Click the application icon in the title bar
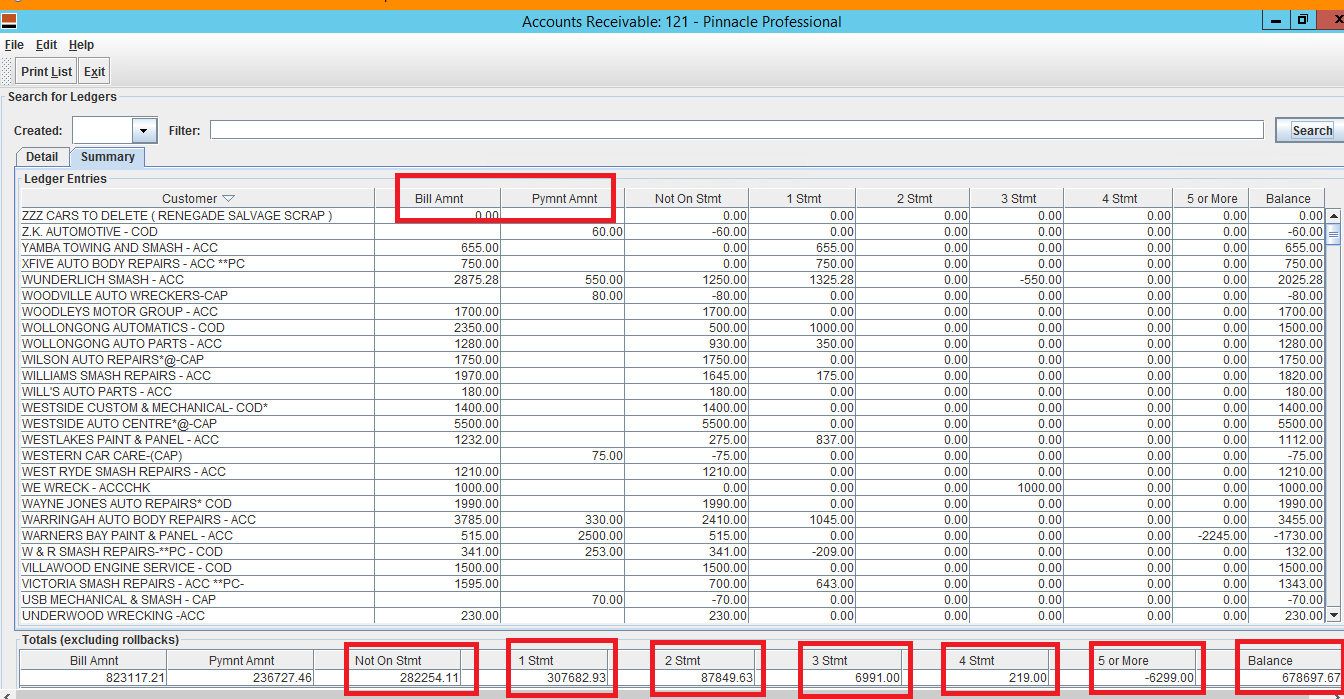The image size is (1344, 699). pyautogui.click(x=9, y=21)
